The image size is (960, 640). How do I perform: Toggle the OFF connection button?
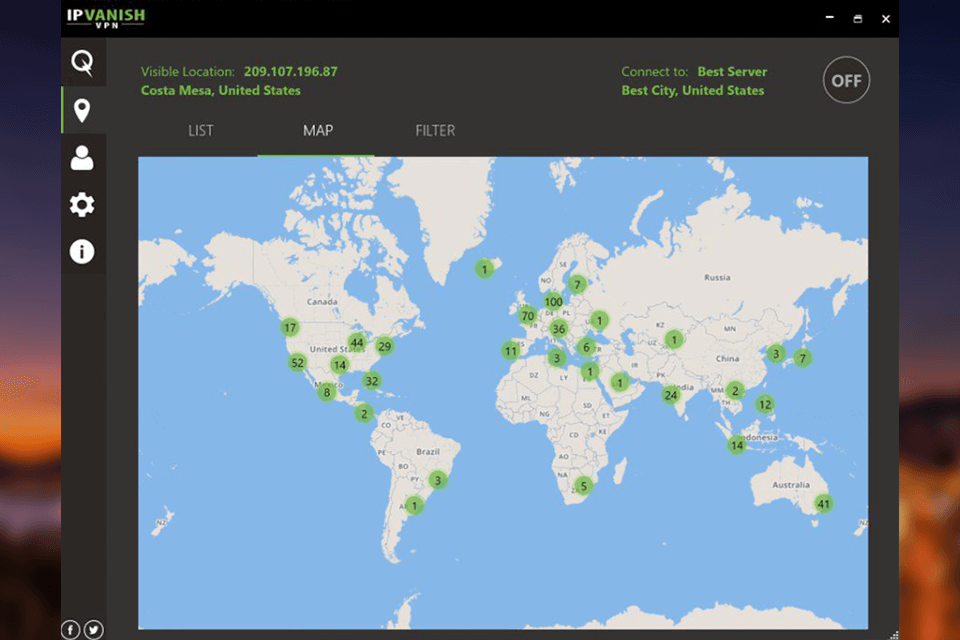pyautogui.click(x=846, y=80)
